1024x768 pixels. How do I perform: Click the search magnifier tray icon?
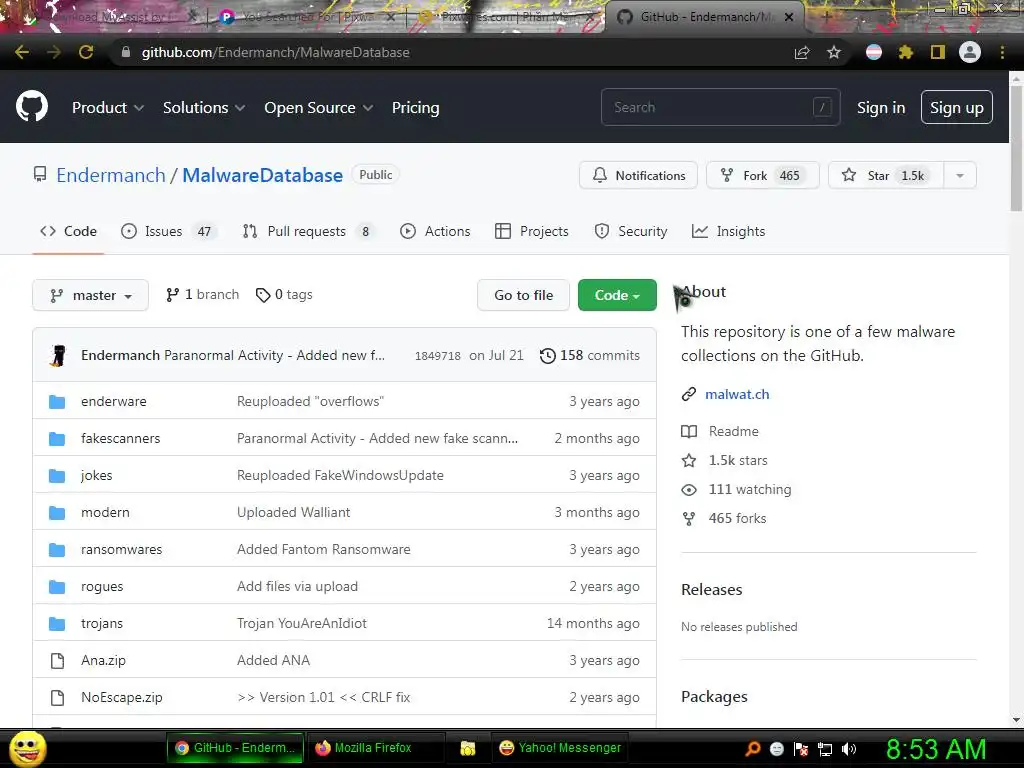[753, 749]
